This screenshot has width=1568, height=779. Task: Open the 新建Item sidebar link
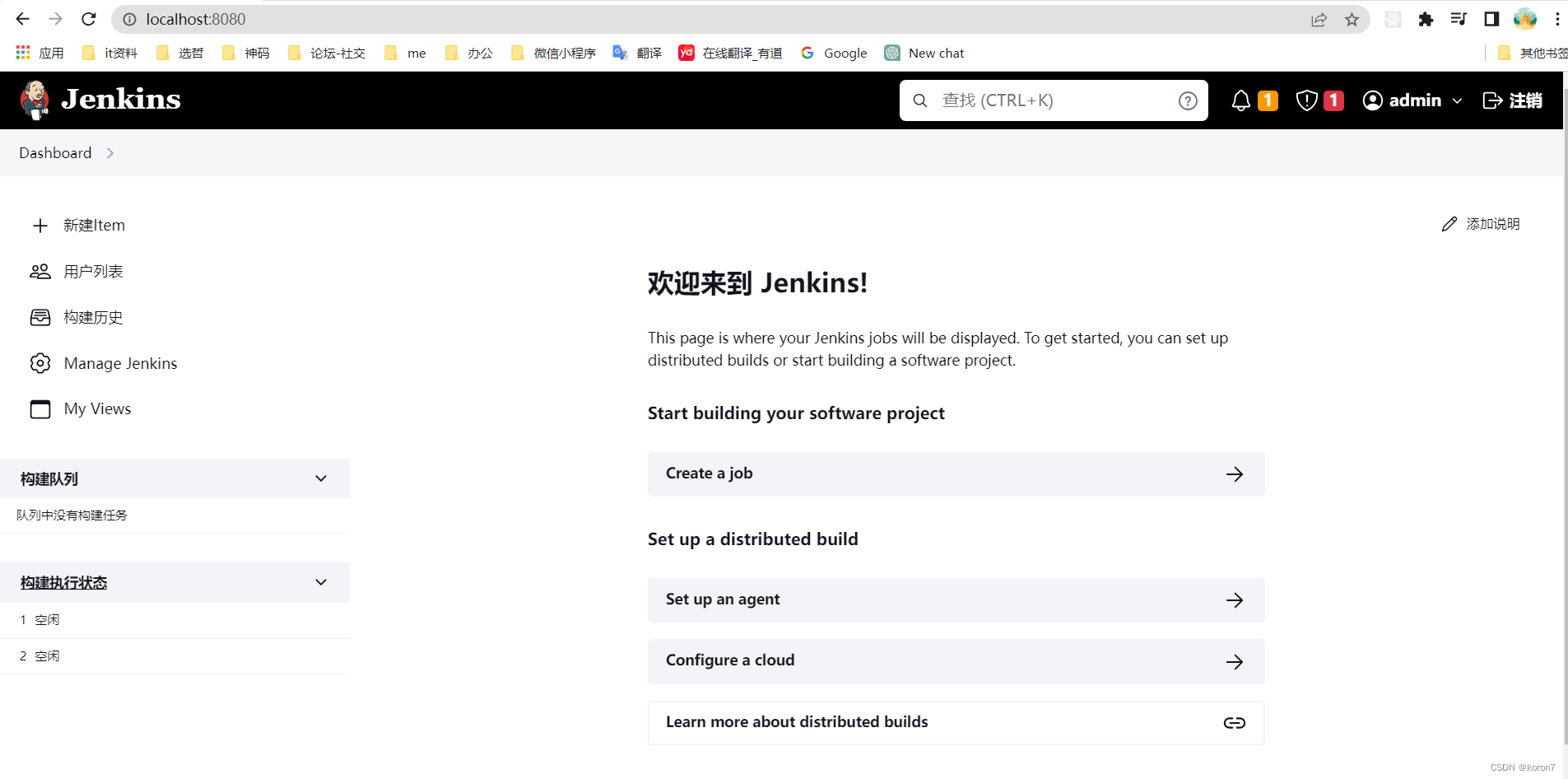click(x=94, y=226)
